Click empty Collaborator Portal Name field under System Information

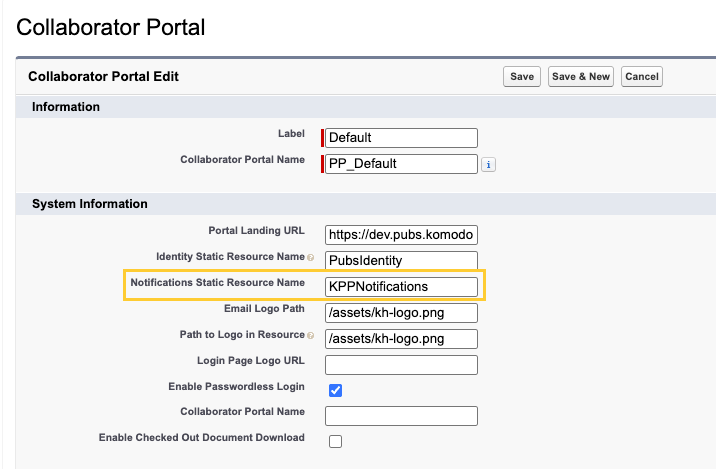[x=402, y=416]
